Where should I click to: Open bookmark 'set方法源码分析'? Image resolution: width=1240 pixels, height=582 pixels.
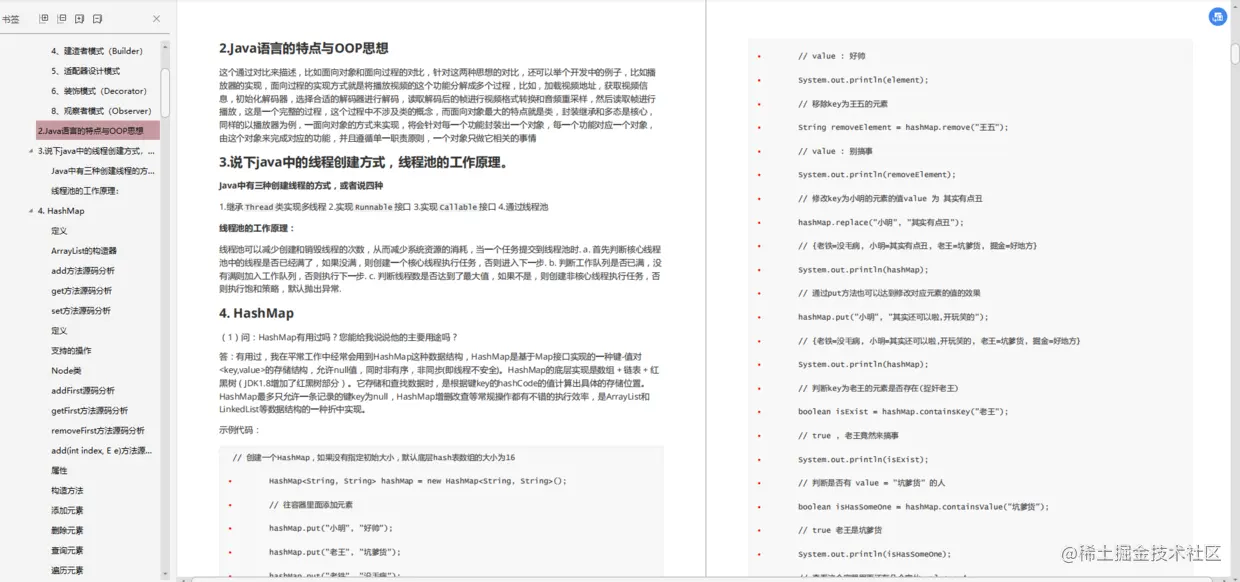82,311
